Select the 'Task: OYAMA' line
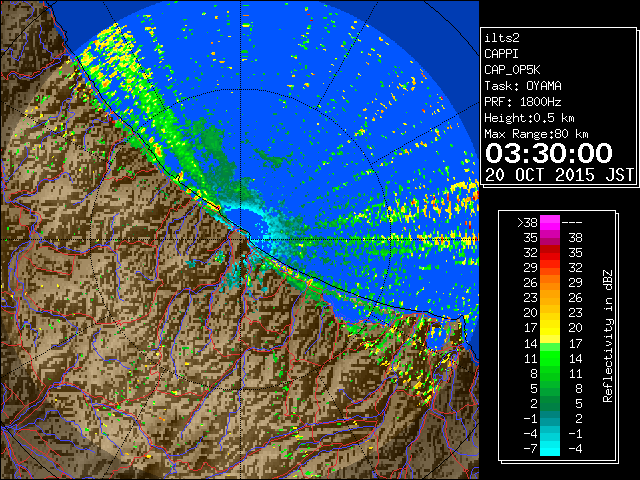 coord(523,86)
